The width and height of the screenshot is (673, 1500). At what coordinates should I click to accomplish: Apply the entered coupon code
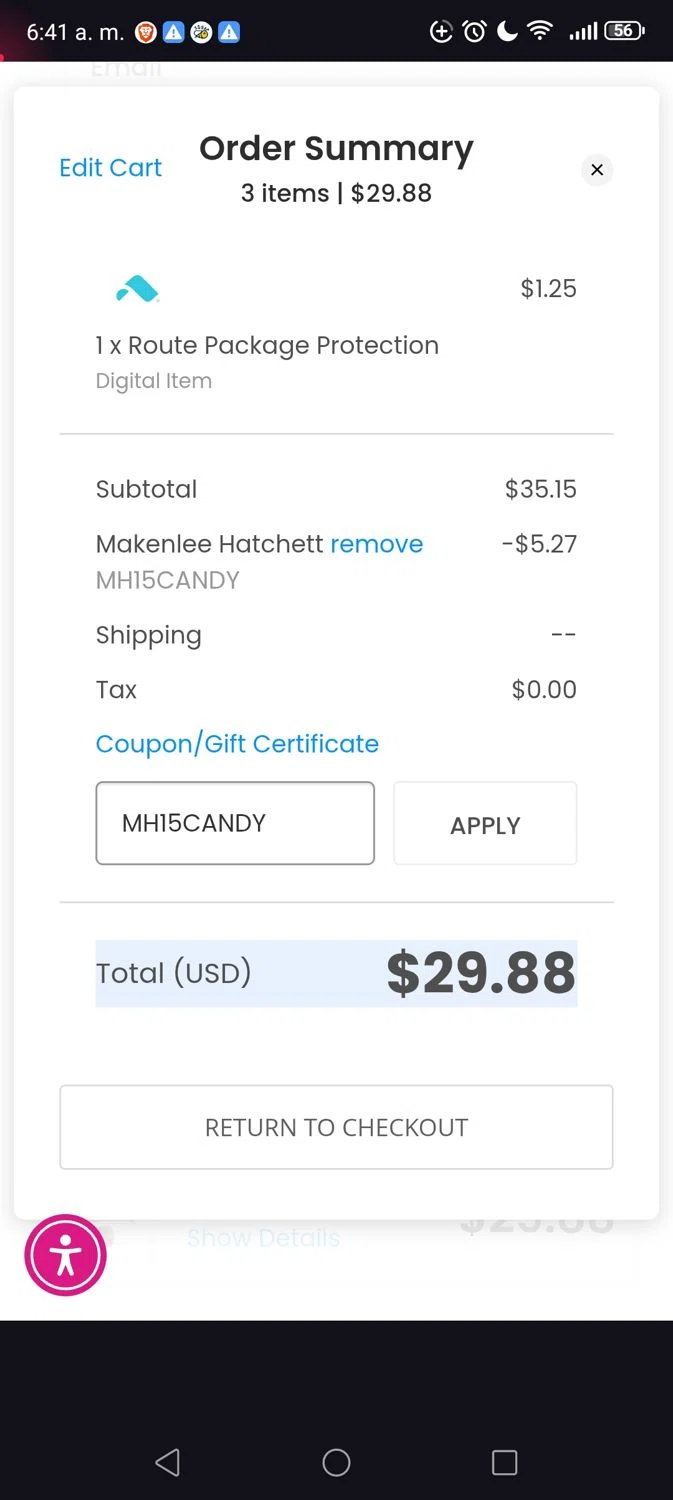(x=485, y=824)
